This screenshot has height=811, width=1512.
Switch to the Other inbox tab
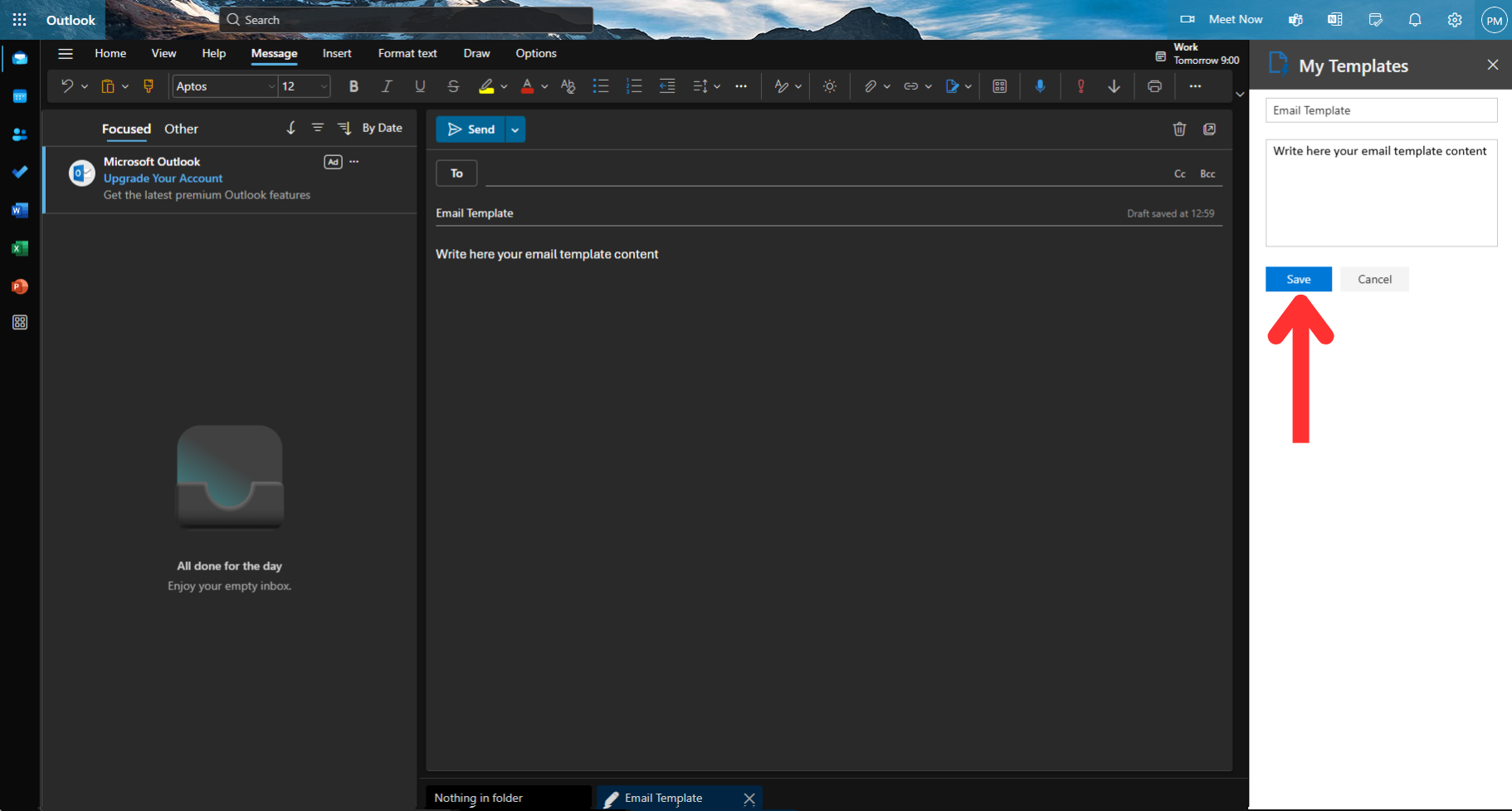181,129
